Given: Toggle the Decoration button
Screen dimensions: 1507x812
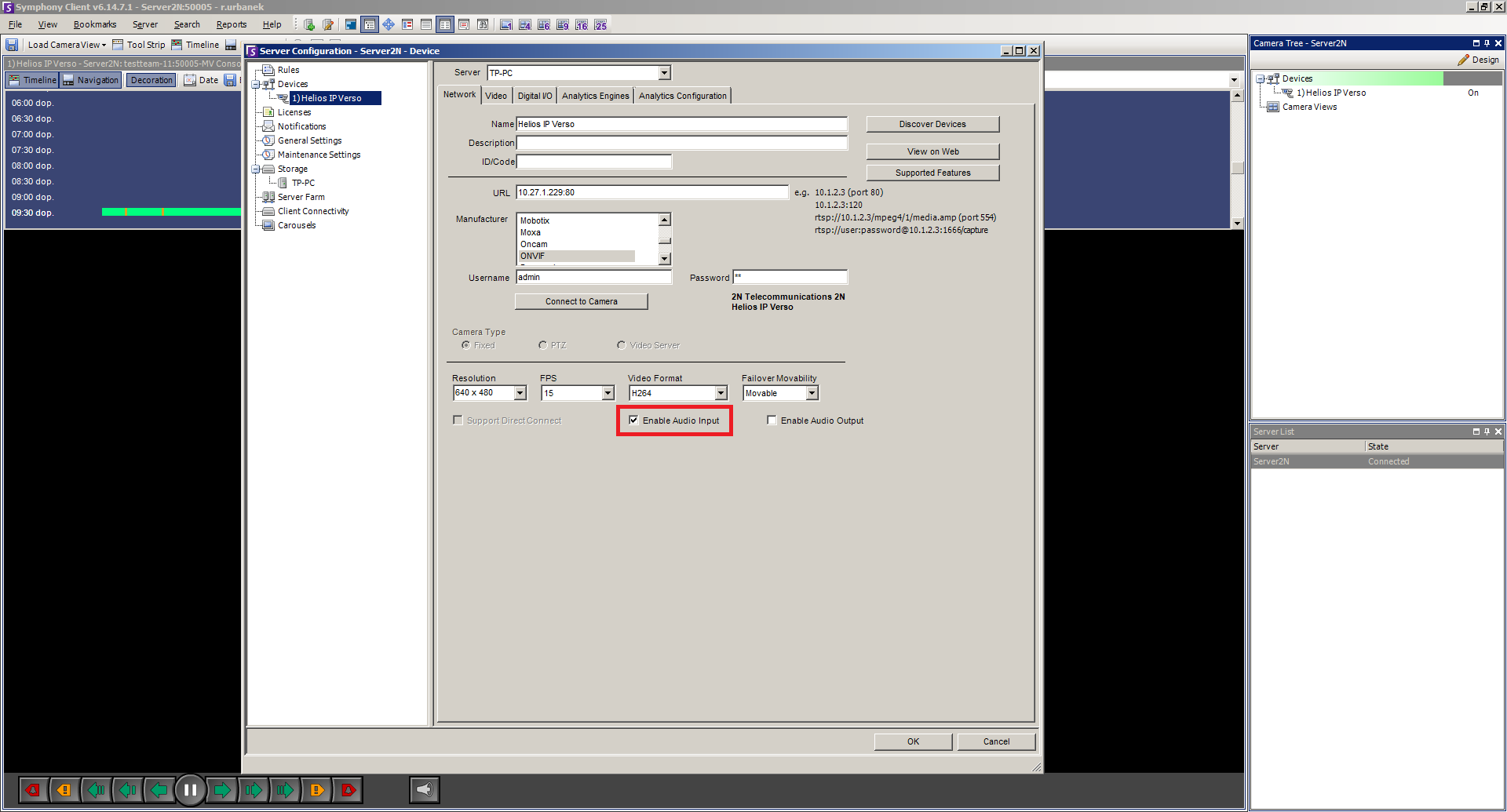Looking at the screenshot, I should tap(151, 80).
